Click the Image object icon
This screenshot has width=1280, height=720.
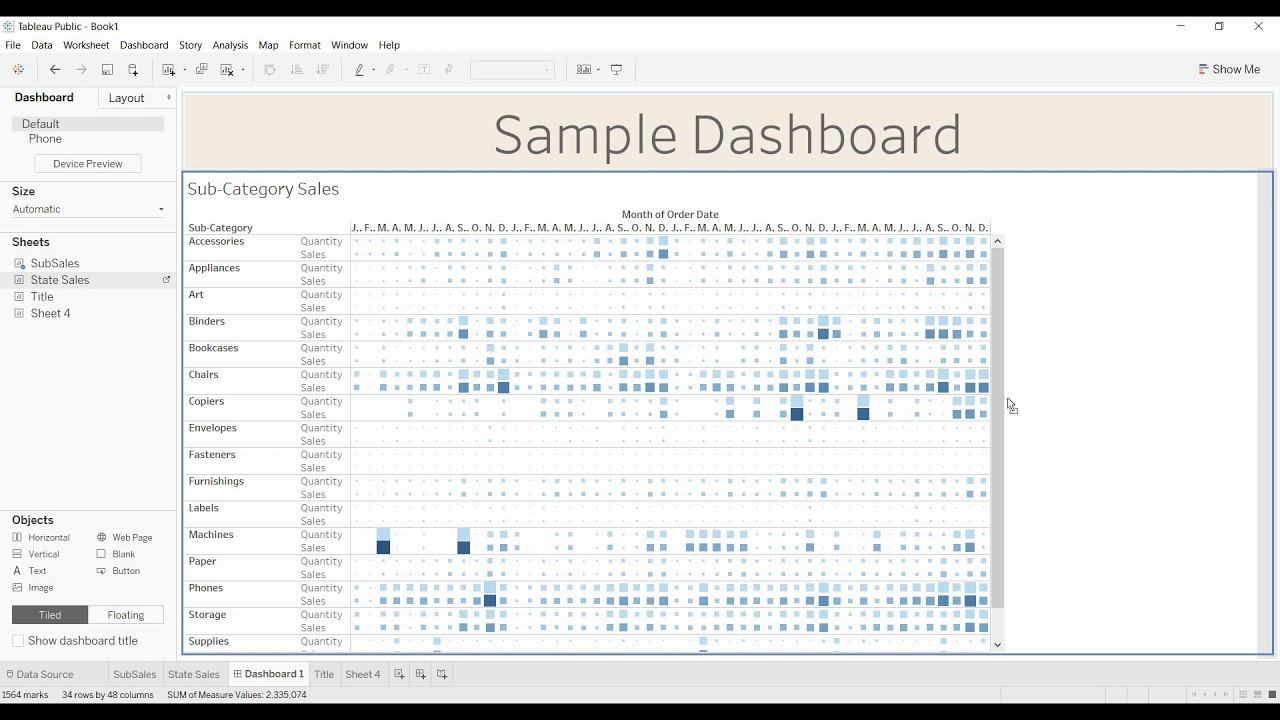[x=17, y=588]
